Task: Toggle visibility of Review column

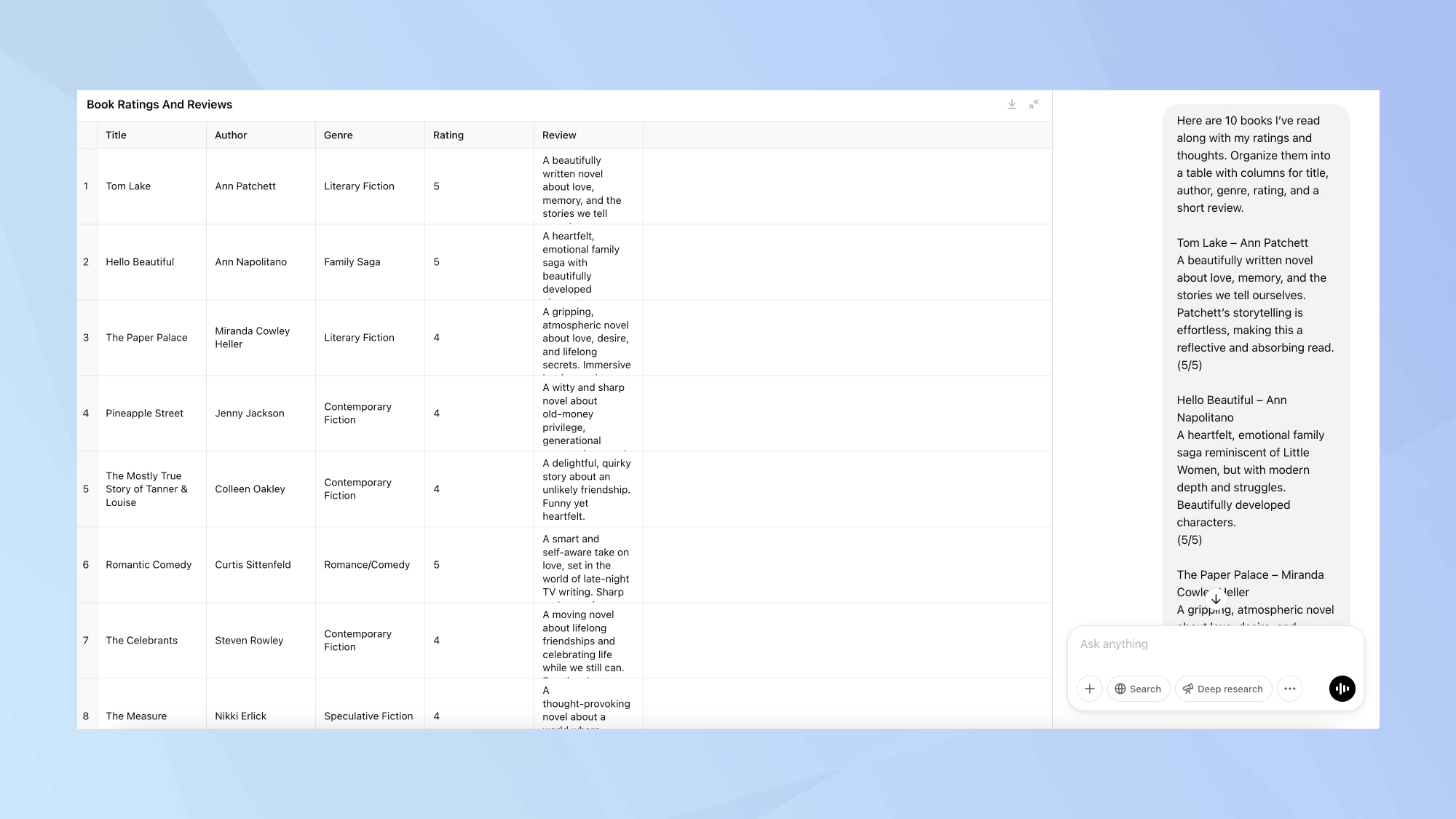Action: [x=559, y=135]
